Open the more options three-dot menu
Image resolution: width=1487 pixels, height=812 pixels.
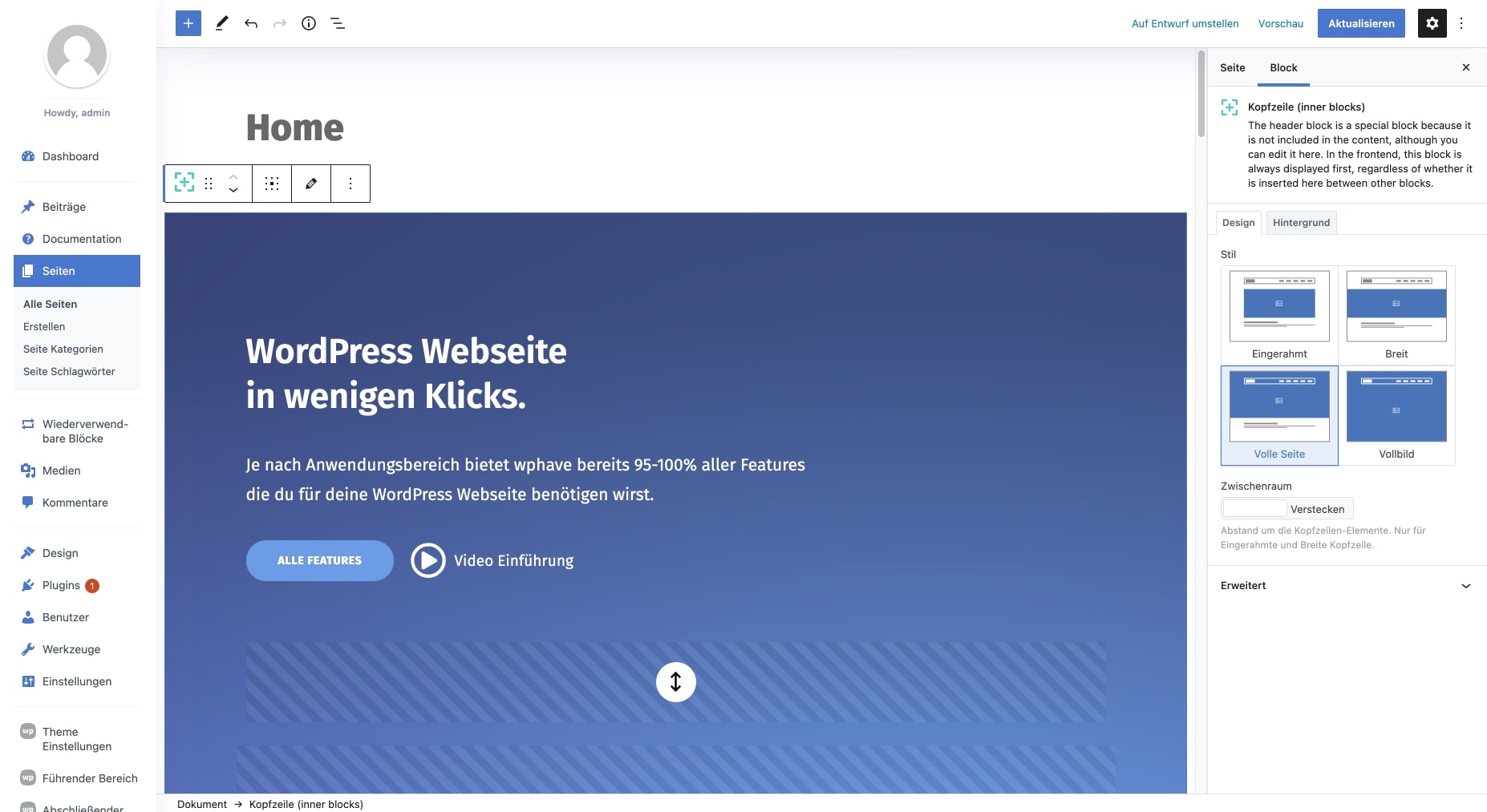pyautogui.click(x=1461, y=23)
